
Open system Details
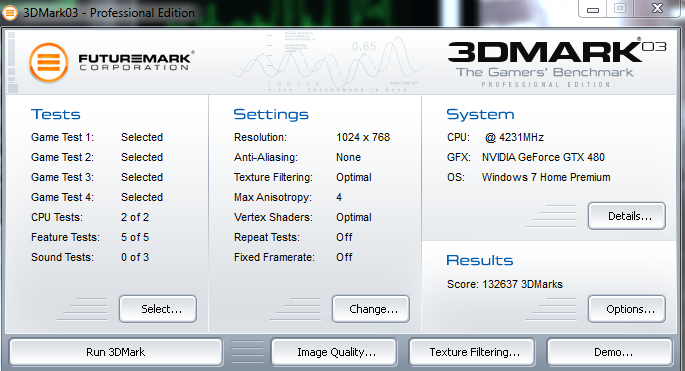click(627, 216)
